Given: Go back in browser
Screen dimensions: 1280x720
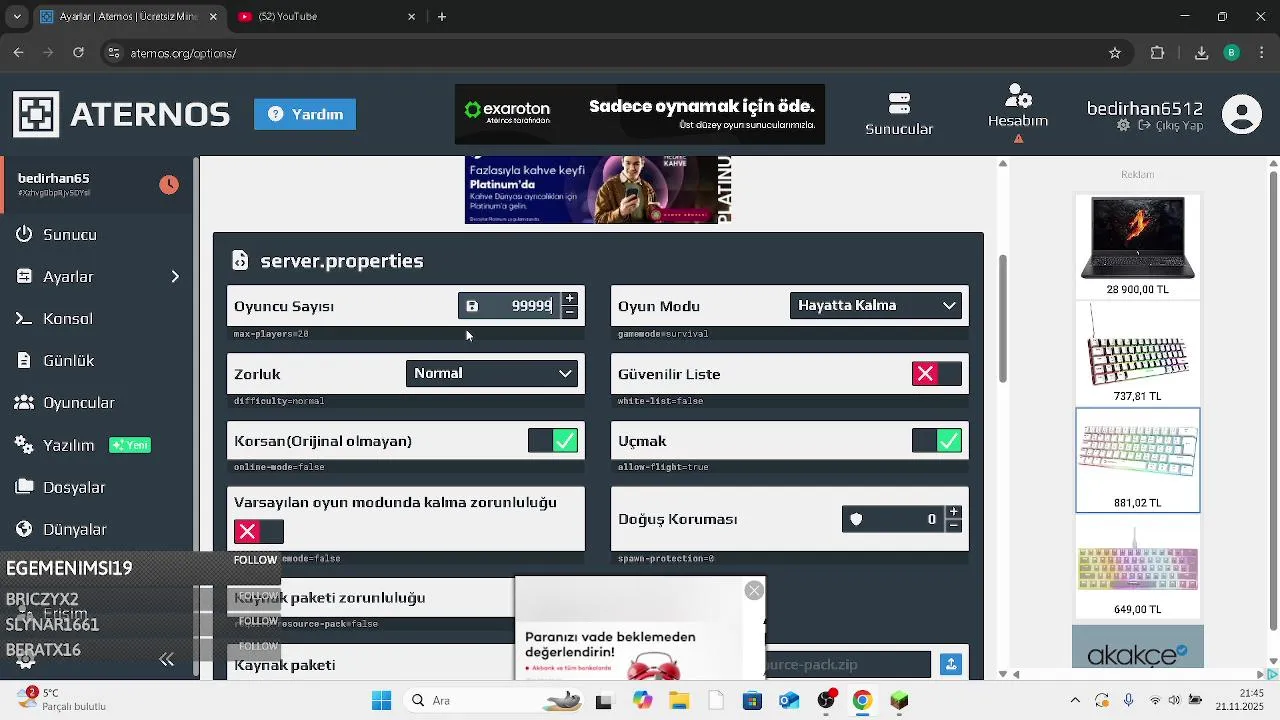Looking at the screenshot, I should 18,53.
